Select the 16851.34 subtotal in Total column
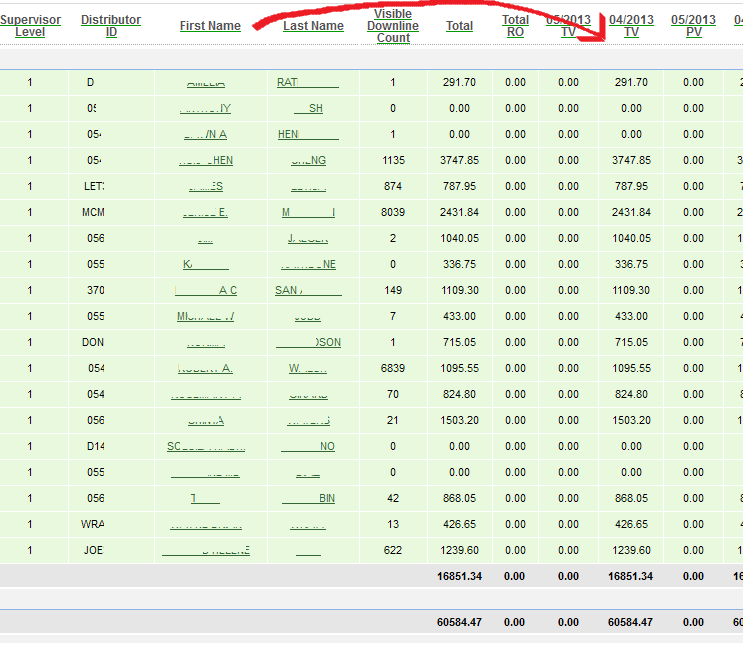The width and height of the screenshot is (744, 653). coord(459,576)
